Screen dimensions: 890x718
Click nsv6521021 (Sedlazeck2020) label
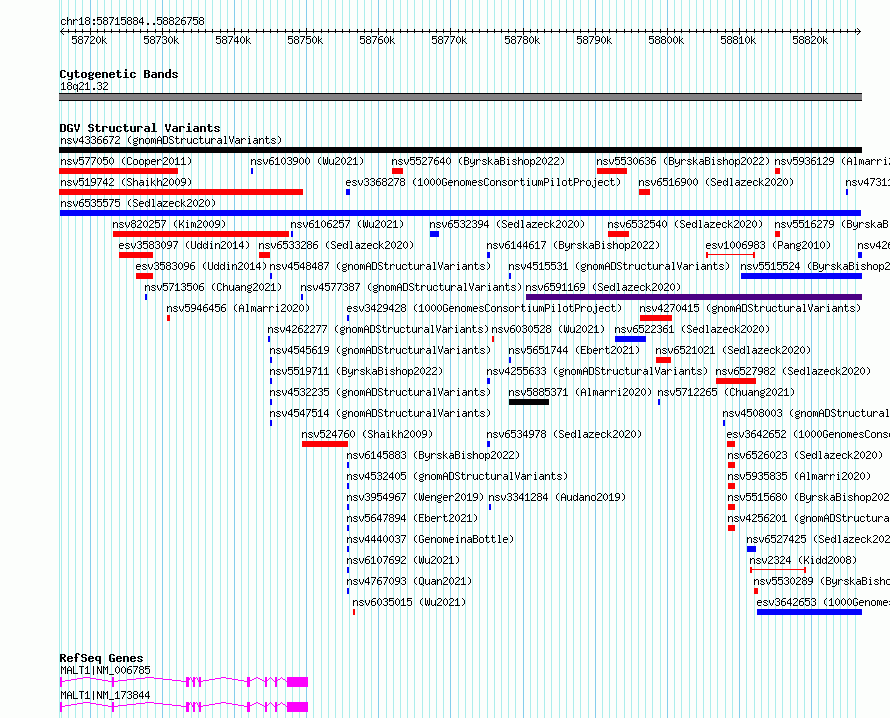(733, 350)
